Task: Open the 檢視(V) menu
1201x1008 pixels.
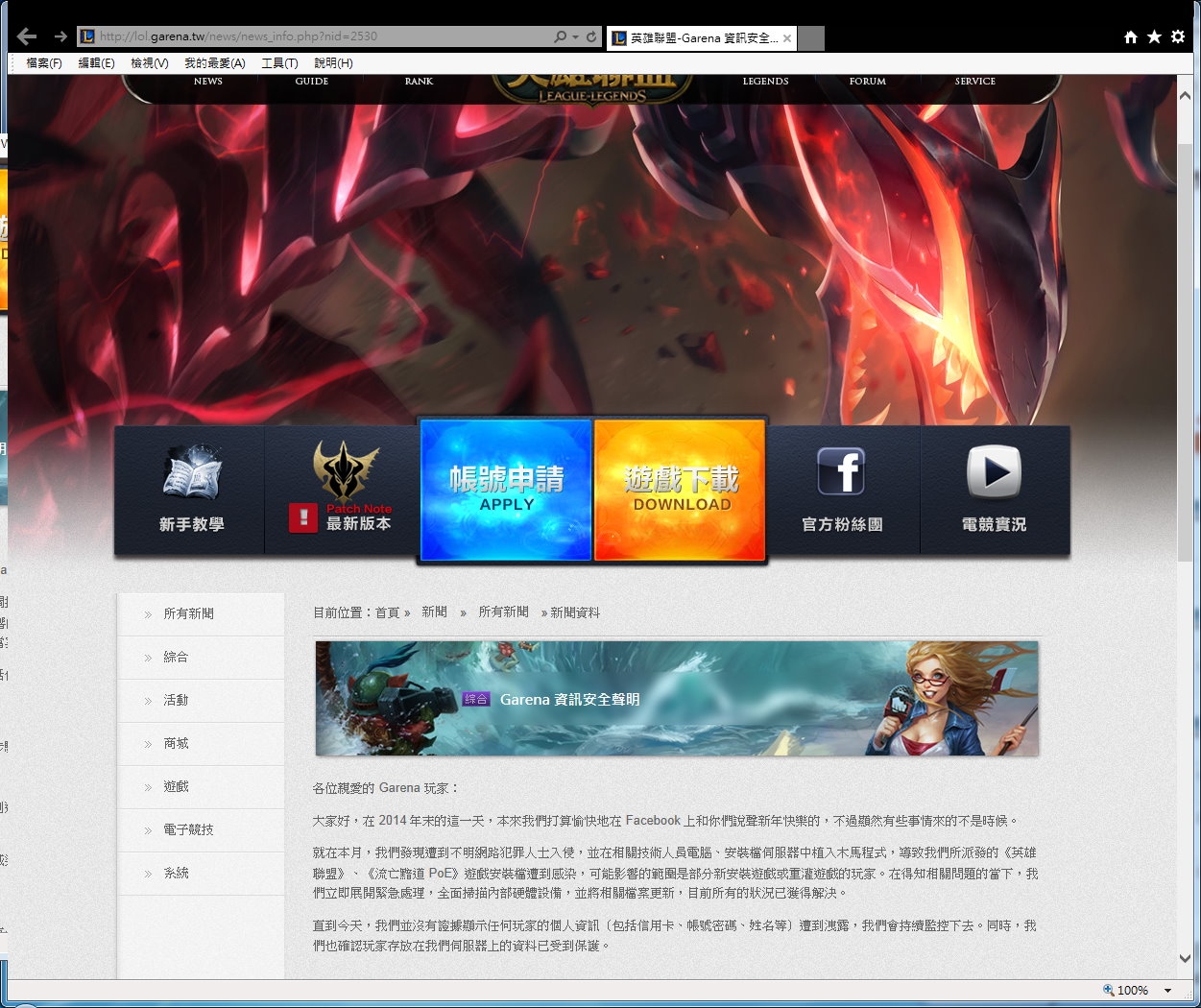Action: pos(150,63)
